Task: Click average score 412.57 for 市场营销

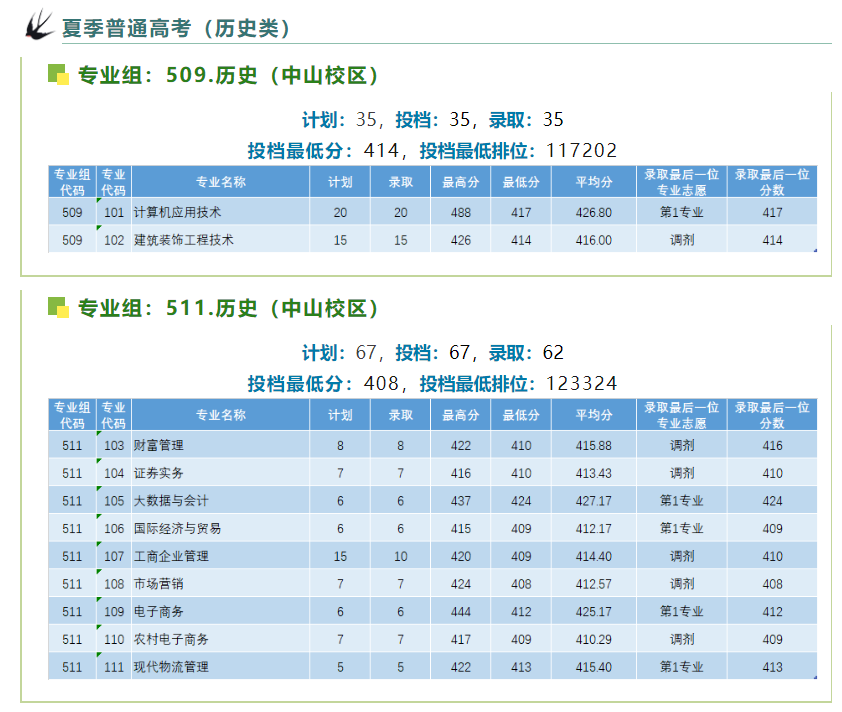Action: 594,584
